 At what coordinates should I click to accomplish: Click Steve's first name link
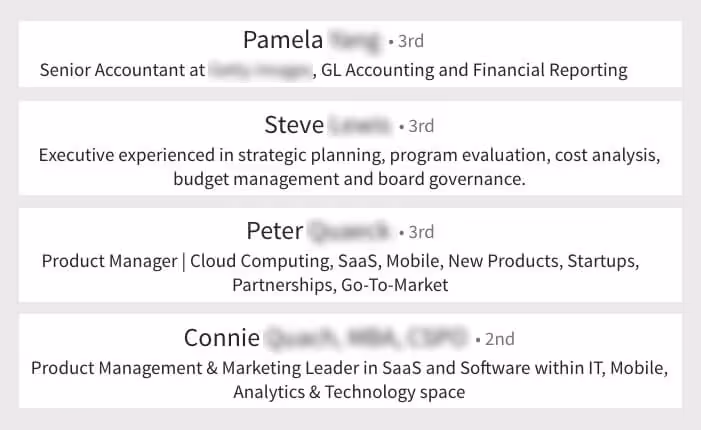click(x=294, y=126)
